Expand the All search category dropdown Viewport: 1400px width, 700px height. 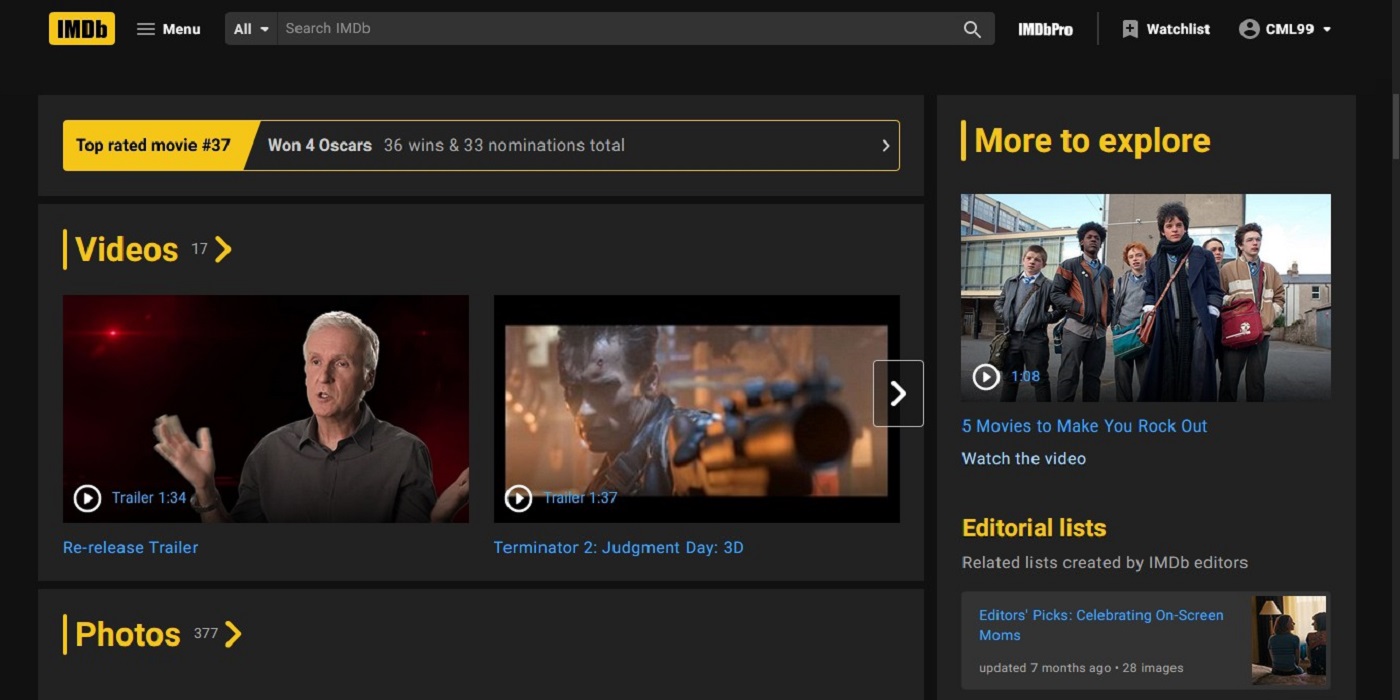(251, 29)
